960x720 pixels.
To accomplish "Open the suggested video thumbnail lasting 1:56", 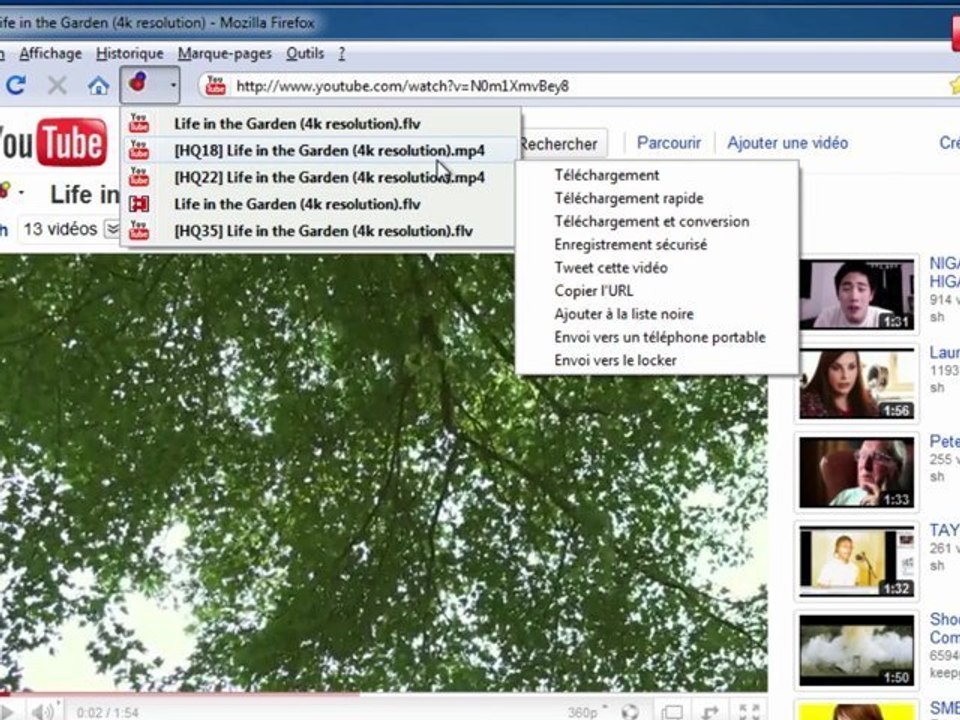I will [857, 383].
